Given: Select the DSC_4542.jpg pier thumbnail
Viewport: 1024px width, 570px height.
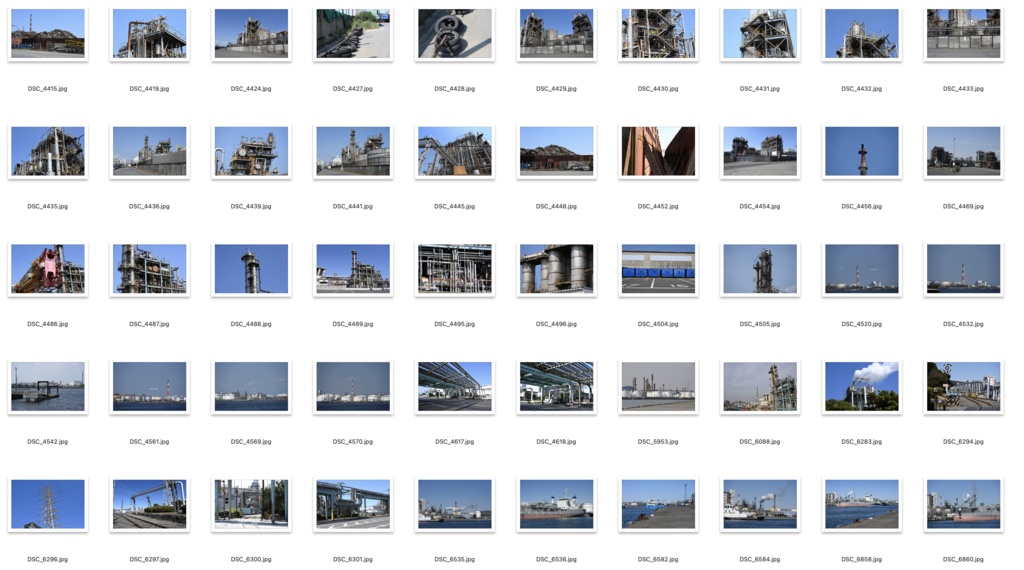Looking at the screenshot, I should click(48, 387).
